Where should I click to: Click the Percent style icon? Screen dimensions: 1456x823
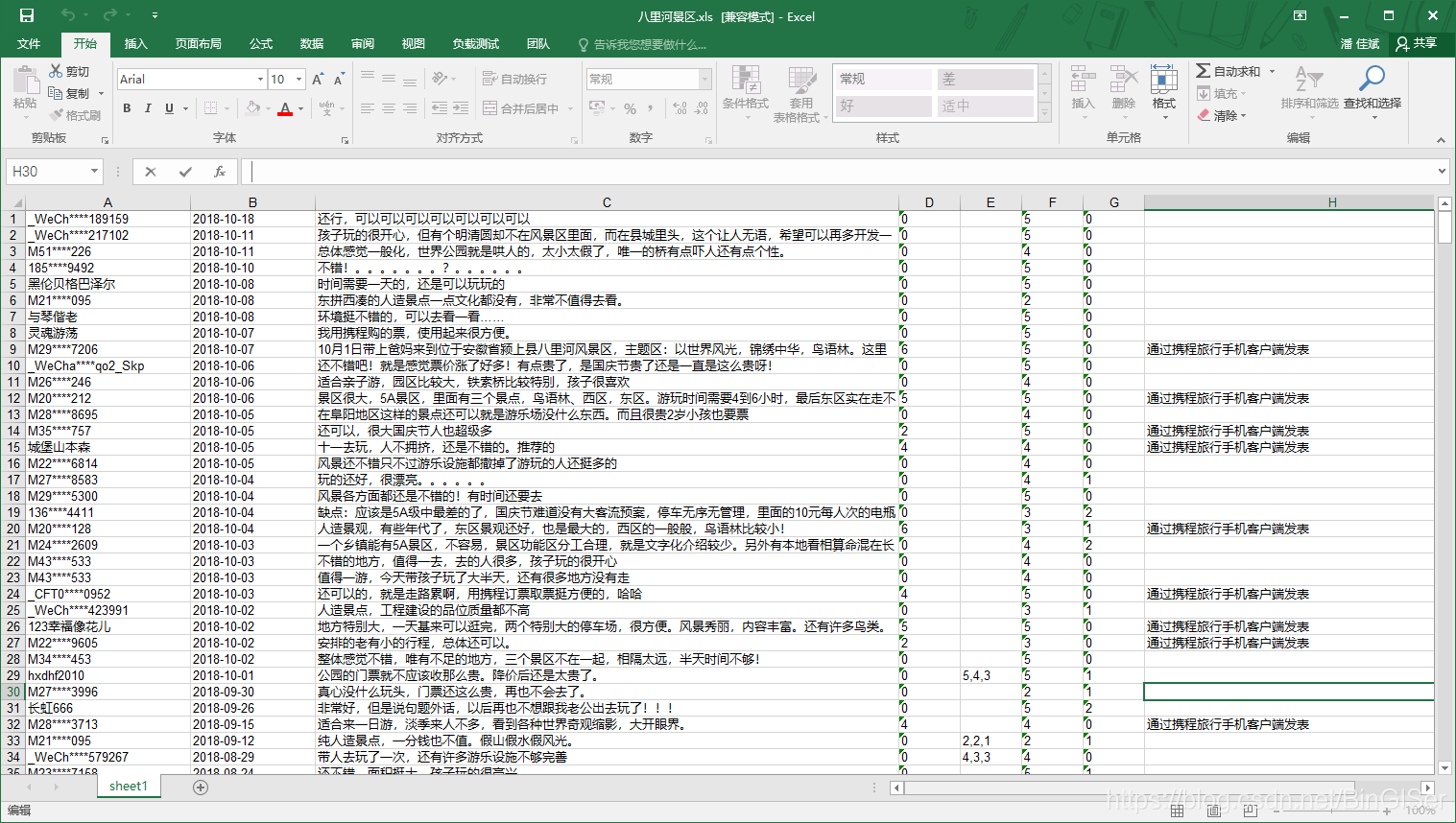[x=630, y=108]
